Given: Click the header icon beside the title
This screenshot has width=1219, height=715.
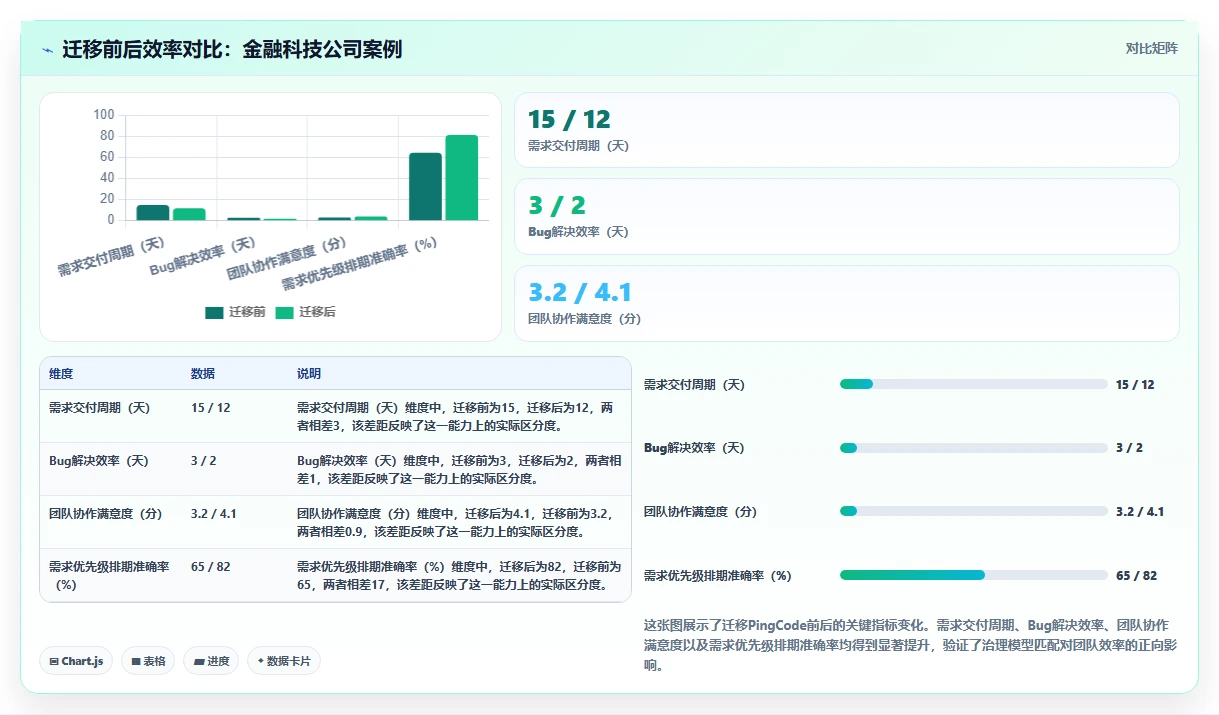Looking at the screenshot, I should coord(48,49).
